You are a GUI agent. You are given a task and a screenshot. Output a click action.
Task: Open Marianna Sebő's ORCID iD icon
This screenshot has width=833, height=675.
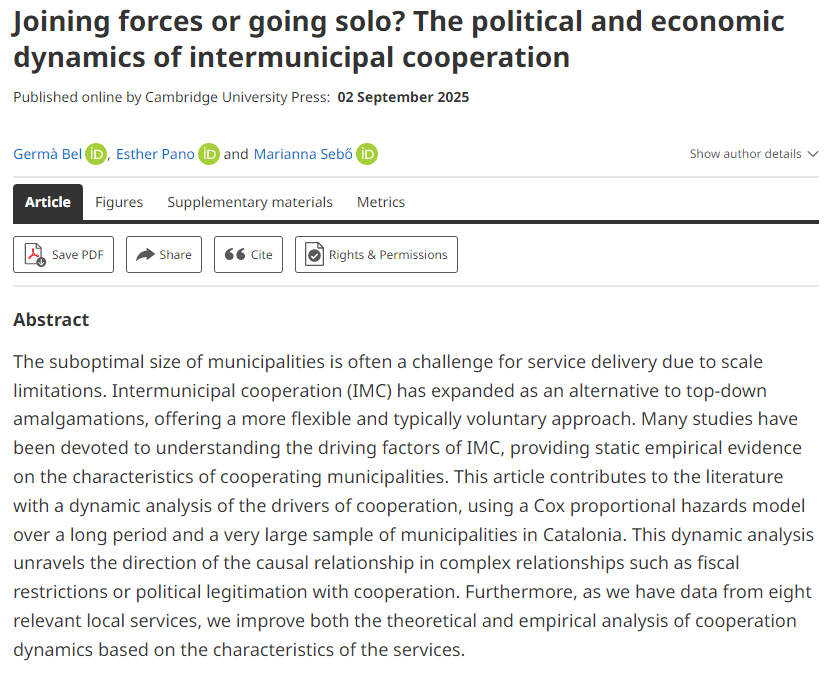(x=367, y=154)
